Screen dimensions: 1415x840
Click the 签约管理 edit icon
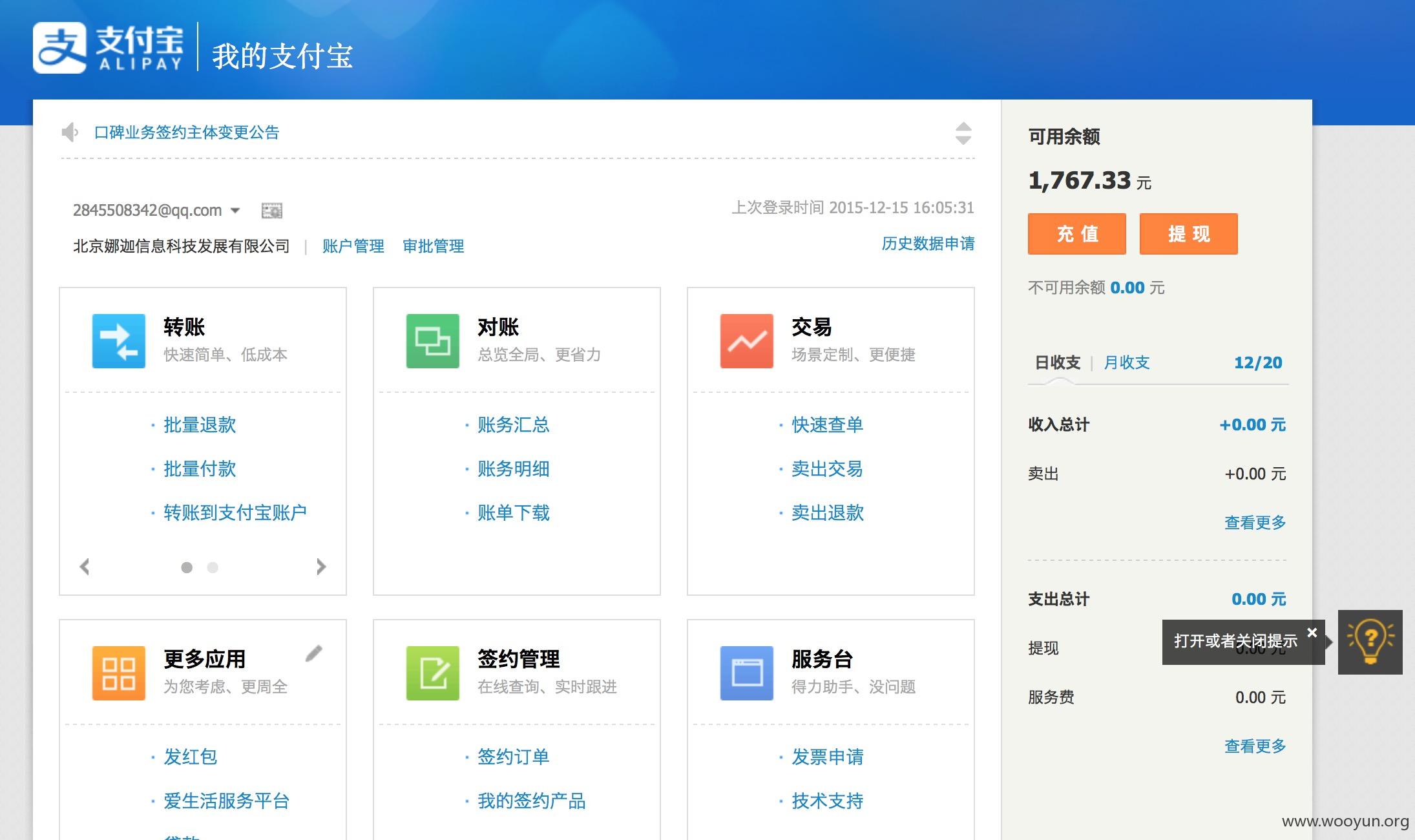[432, 673]
